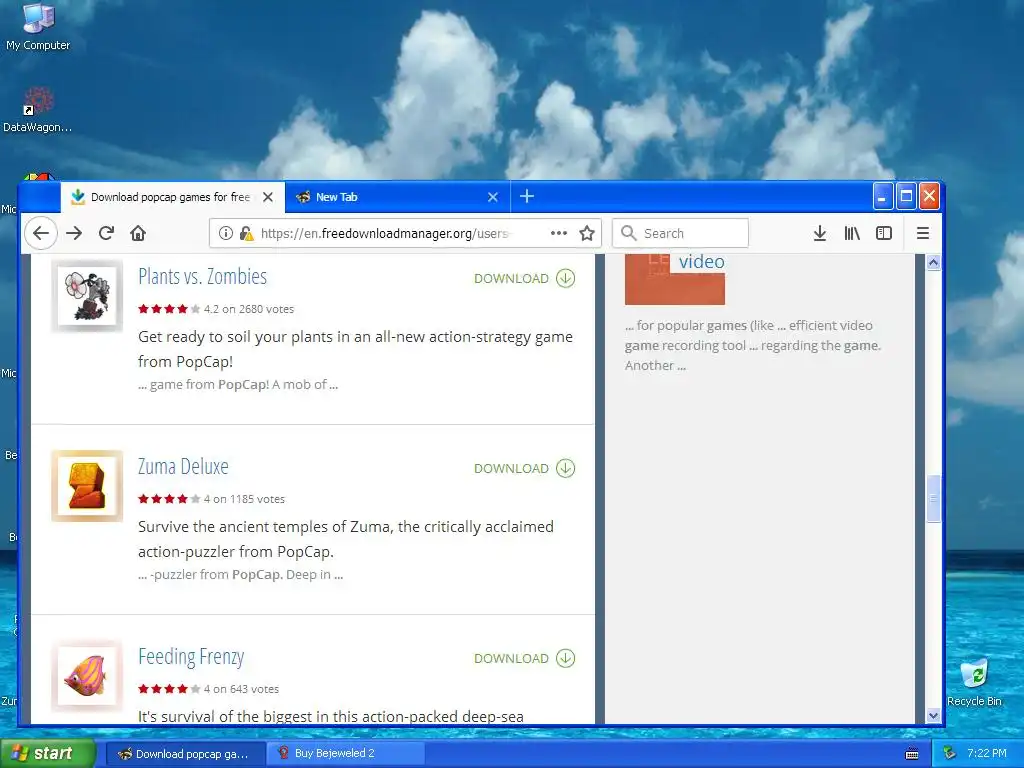Minimize the Firefox window

[882, 196]
